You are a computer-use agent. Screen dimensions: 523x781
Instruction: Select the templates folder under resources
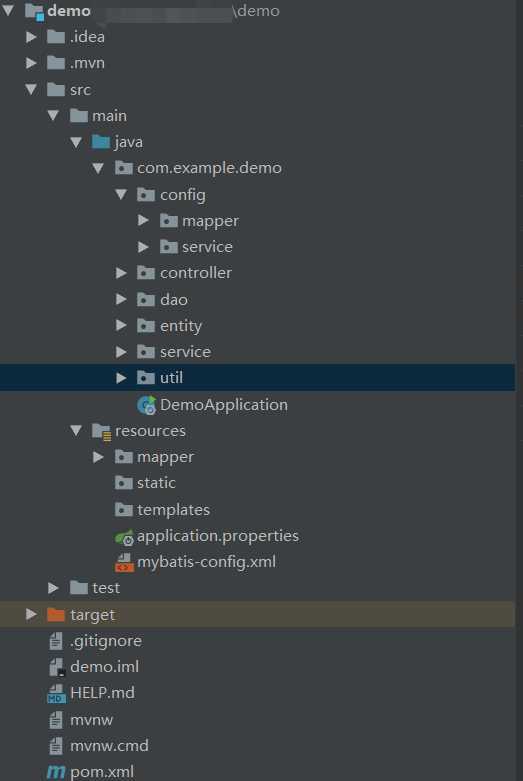[x=173, y=510]
